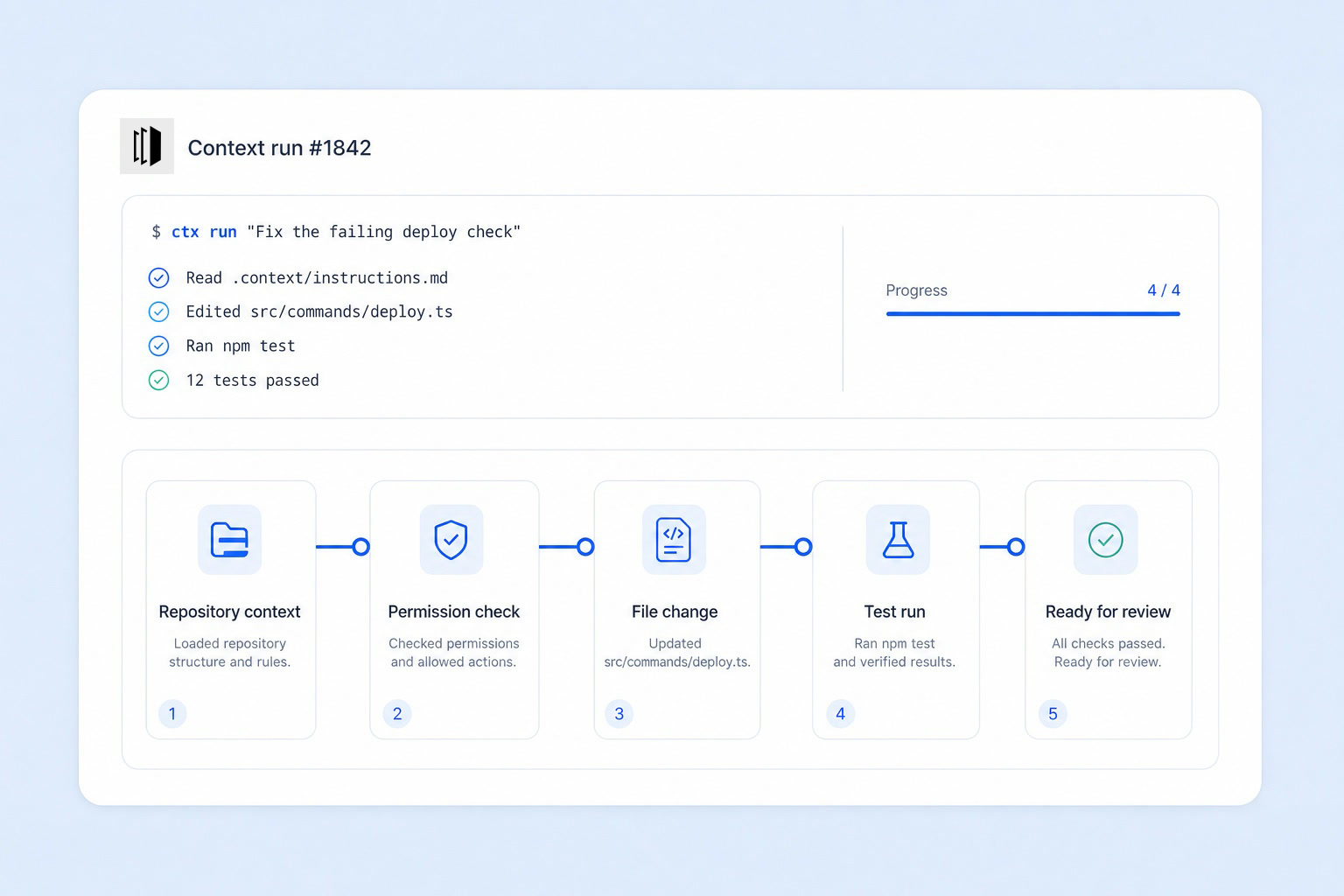Open the Ready for review heading
The width and height of the screenshot is (1344, 896).
1108,612
